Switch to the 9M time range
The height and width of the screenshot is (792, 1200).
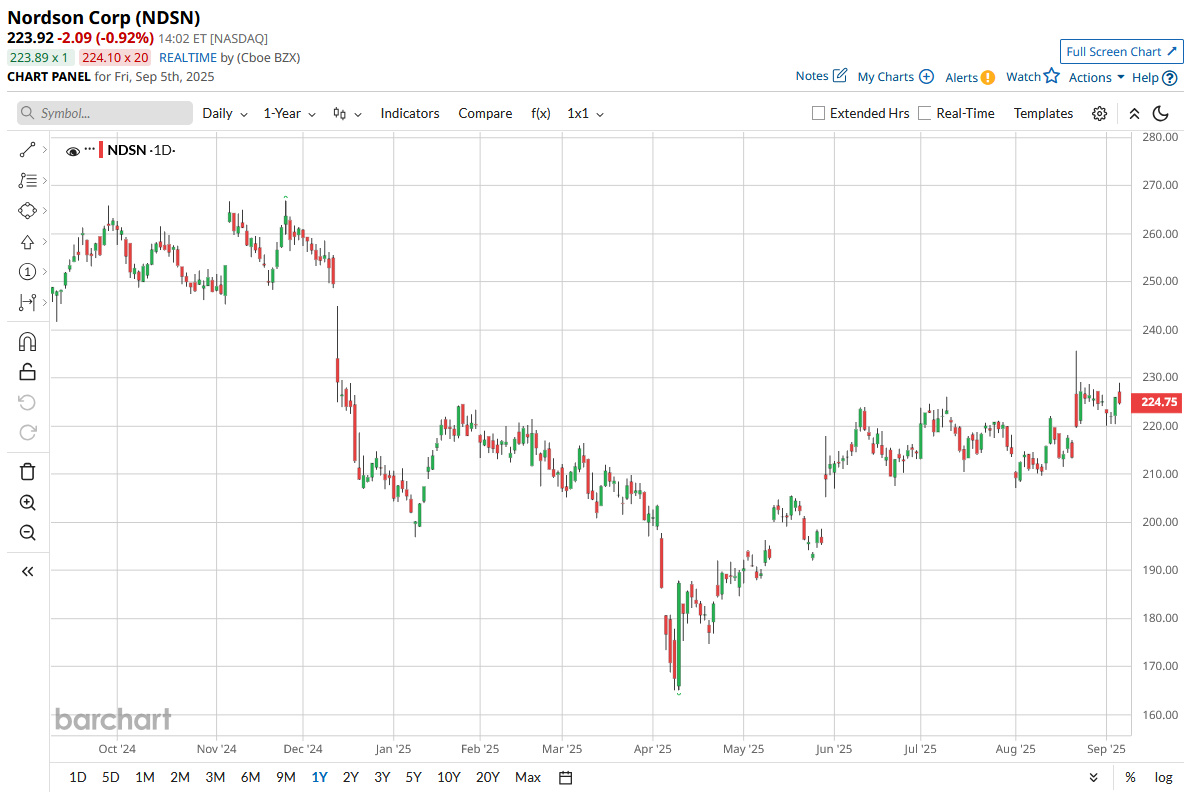pos(286,778)
